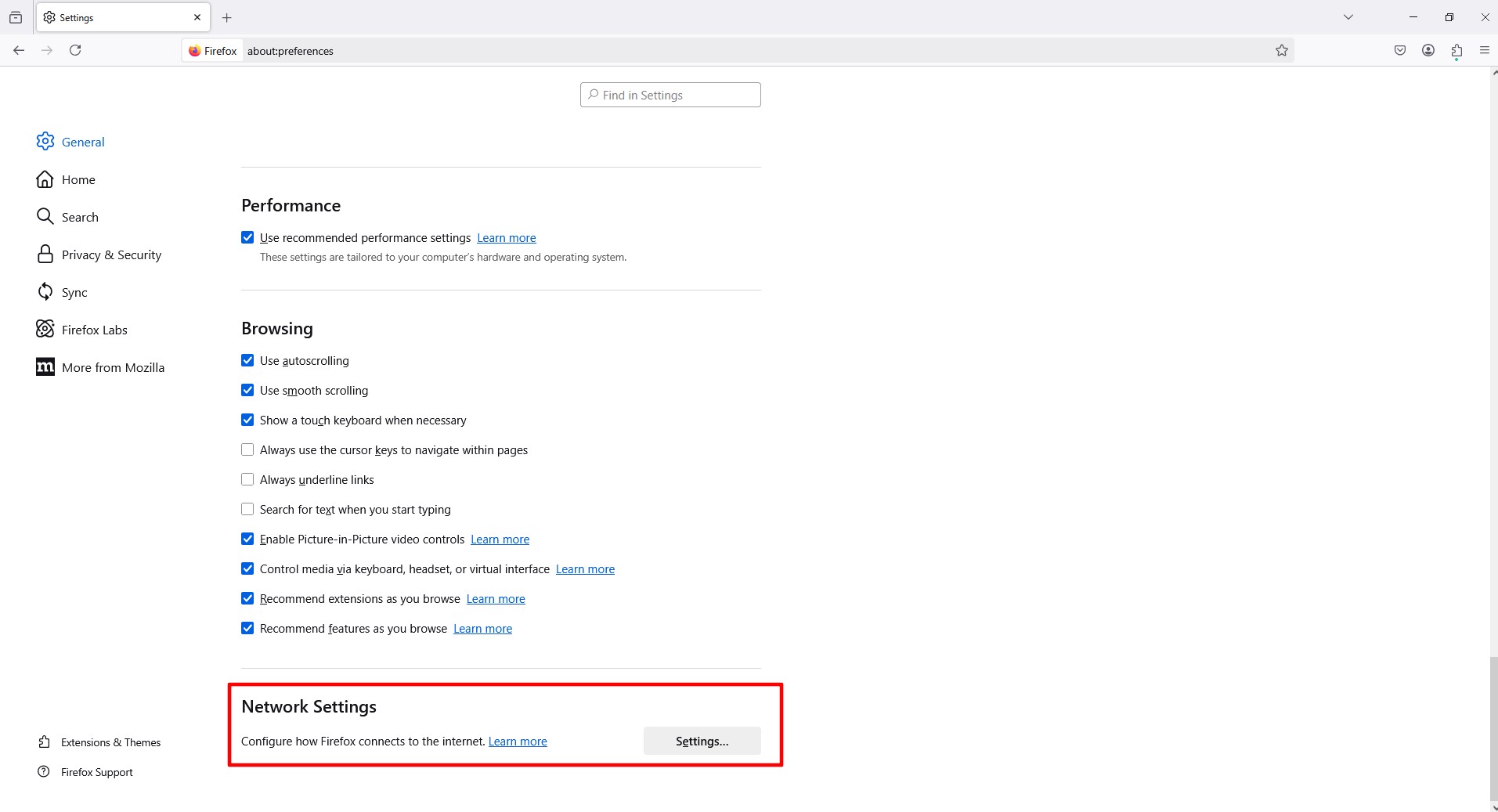1498x812 pixels.
Task: Toggle Search for text when typing
Action: [x=247, y=509]
